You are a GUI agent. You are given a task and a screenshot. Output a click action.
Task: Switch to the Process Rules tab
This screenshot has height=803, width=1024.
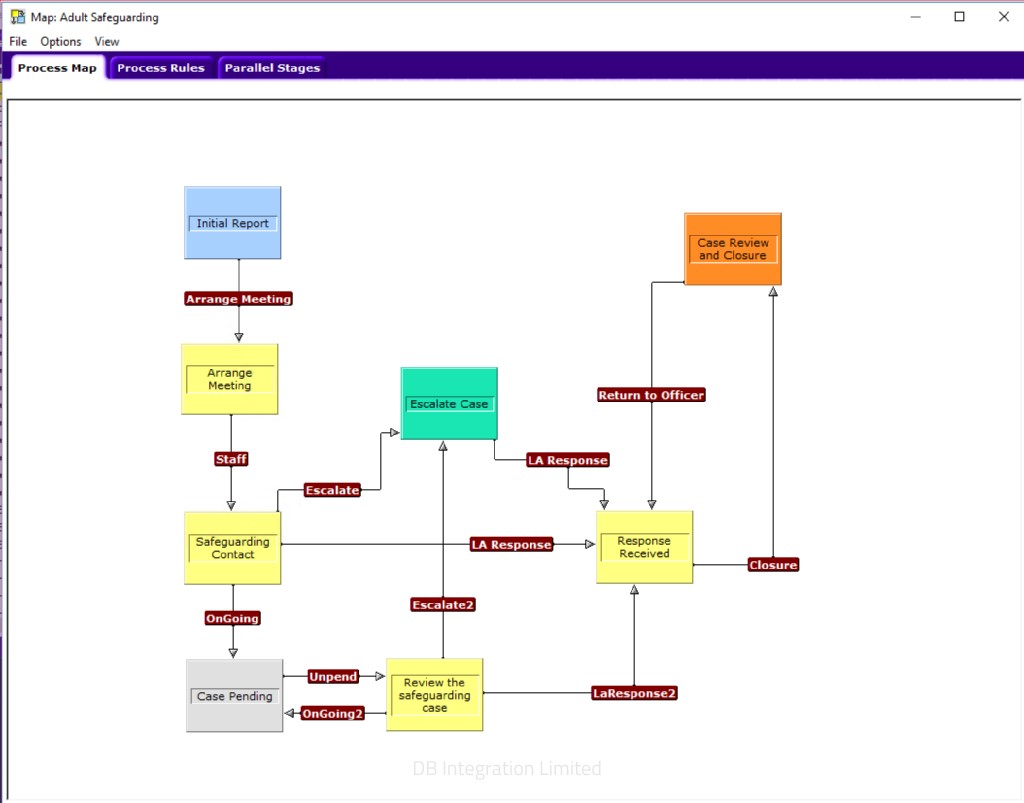pyautogui.click(x=161, y=68)
